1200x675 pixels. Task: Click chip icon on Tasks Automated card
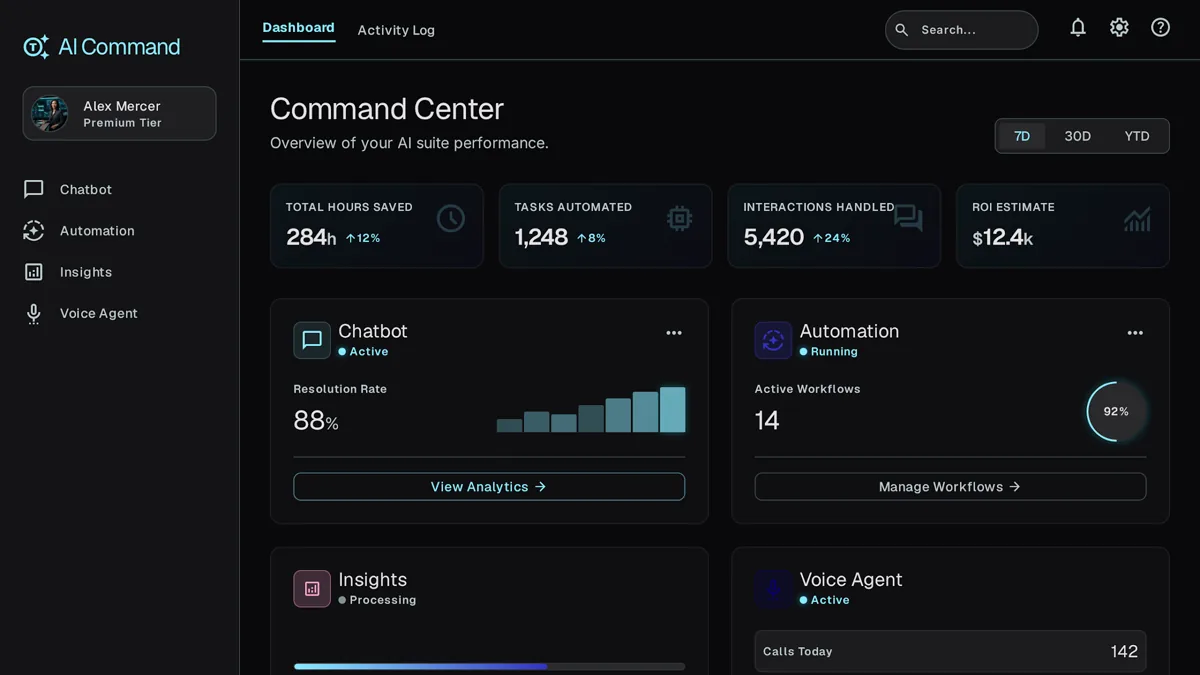[x=680, y=218]
